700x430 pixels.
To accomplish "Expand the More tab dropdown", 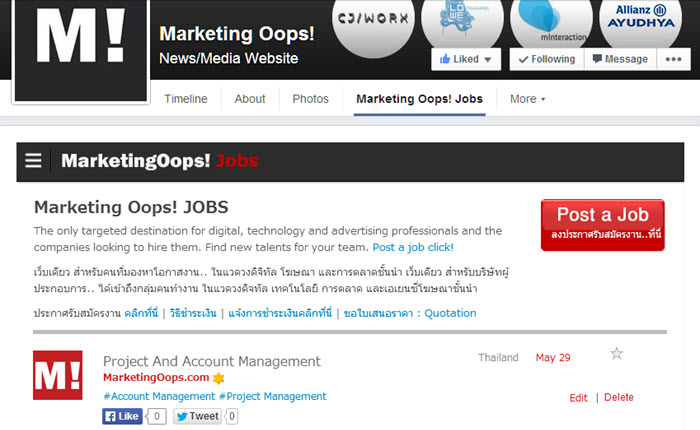I will coord(527,99).
